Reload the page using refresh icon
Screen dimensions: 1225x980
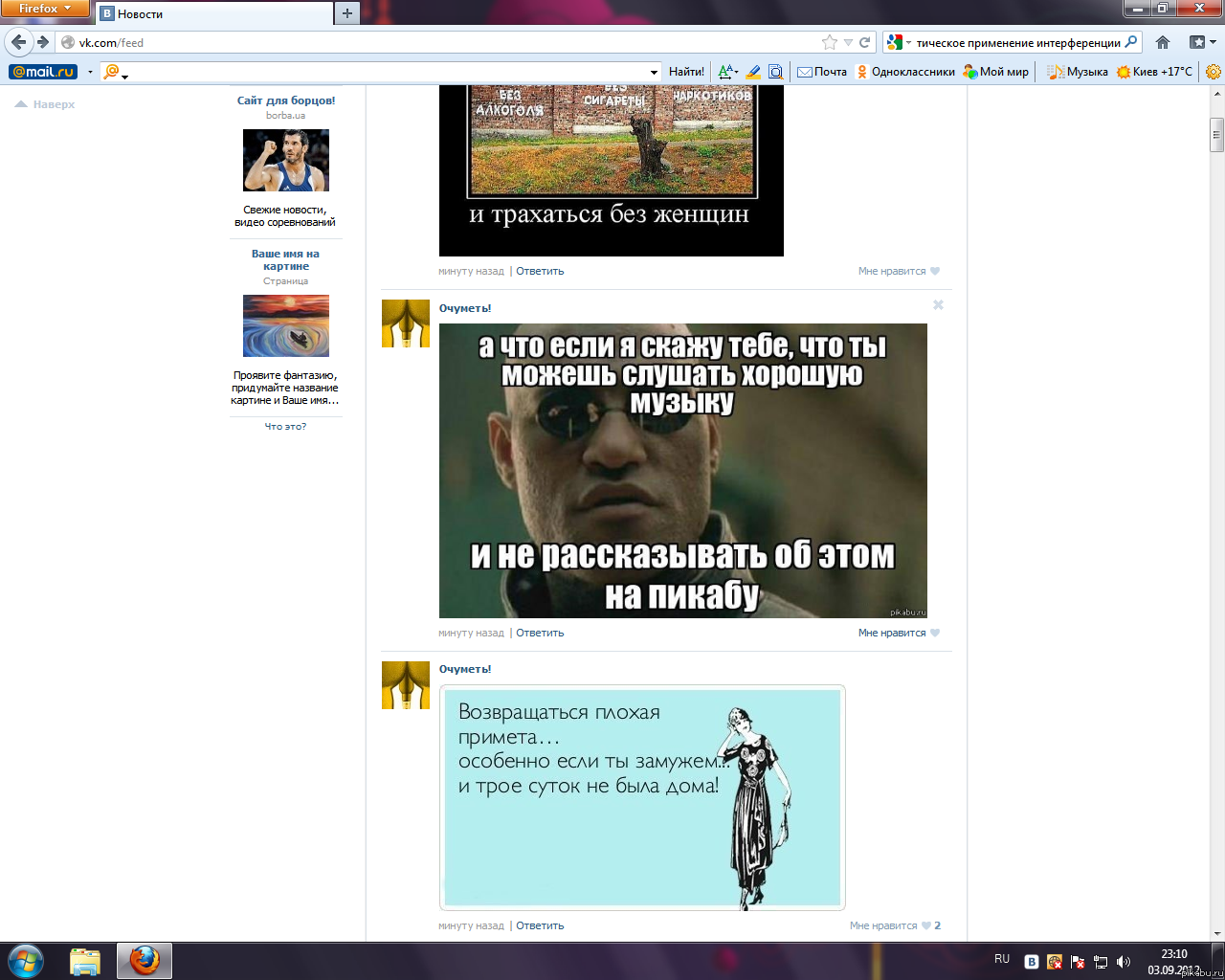[864, 42]
